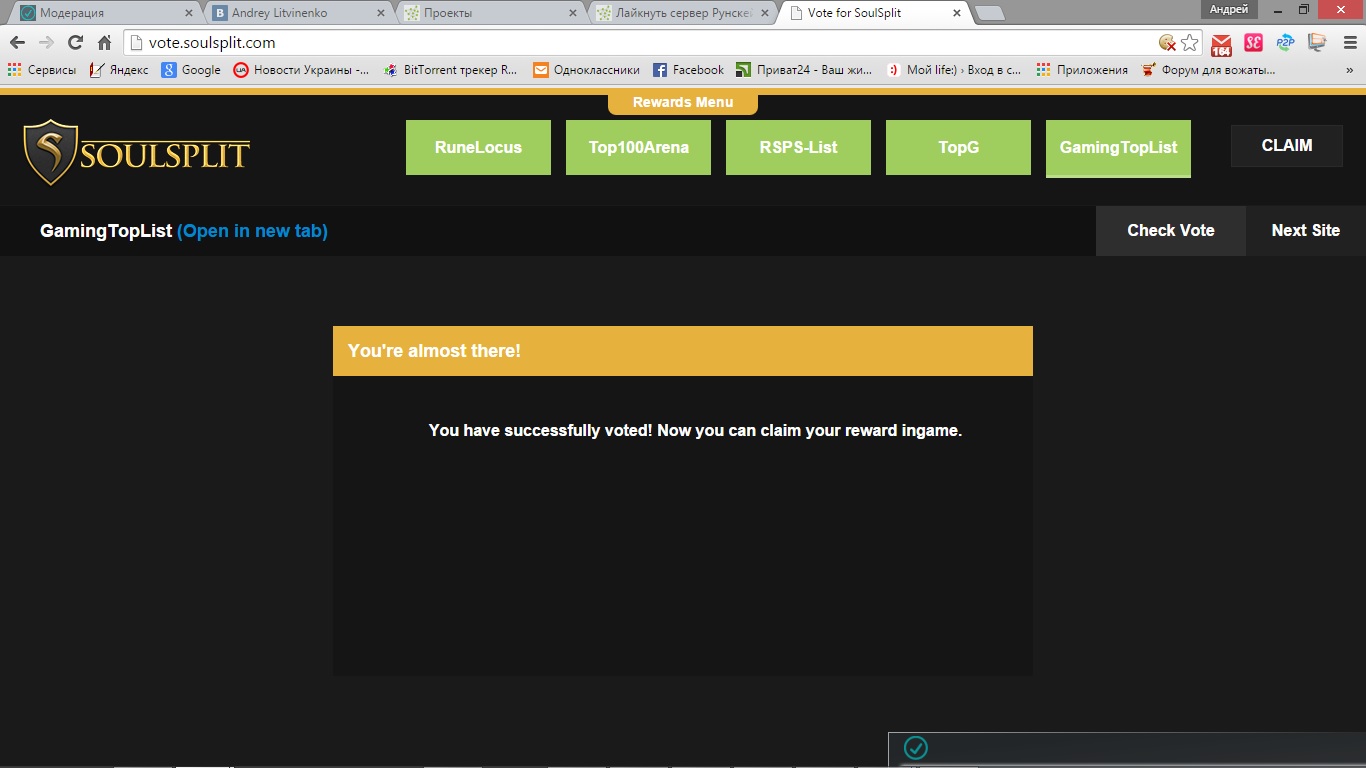Image resolution: width=1366 pixels, height=768 pixels.
Task: Select the RuneLocus voting site
Action: (x=478, y=147)
